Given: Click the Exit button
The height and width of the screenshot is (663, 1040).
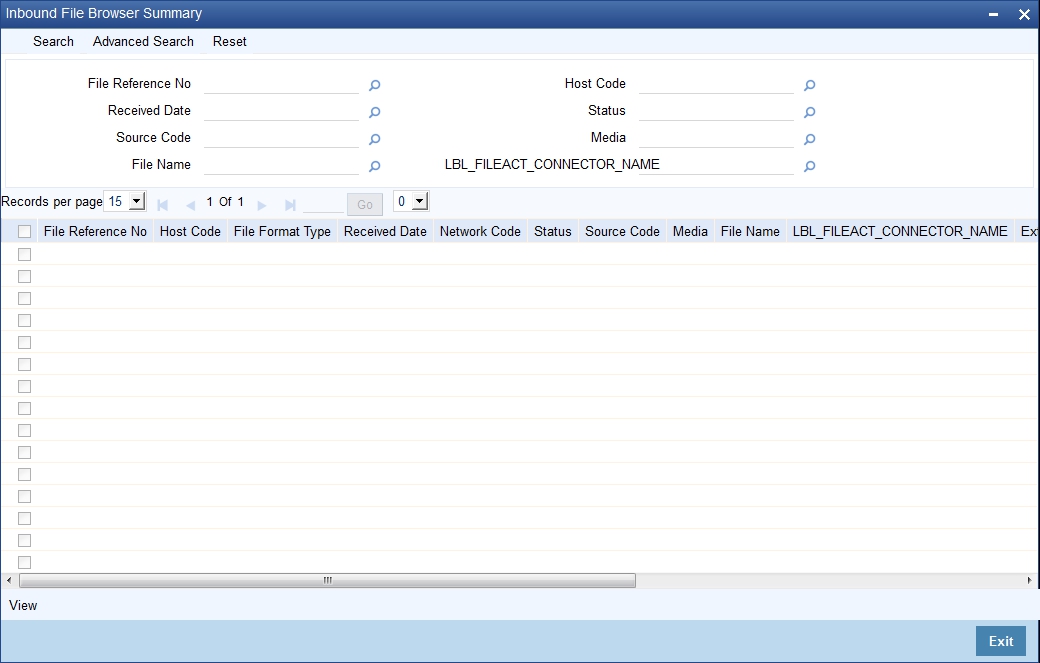Looking at the screenshot, I should click(x=1001, y=641).
